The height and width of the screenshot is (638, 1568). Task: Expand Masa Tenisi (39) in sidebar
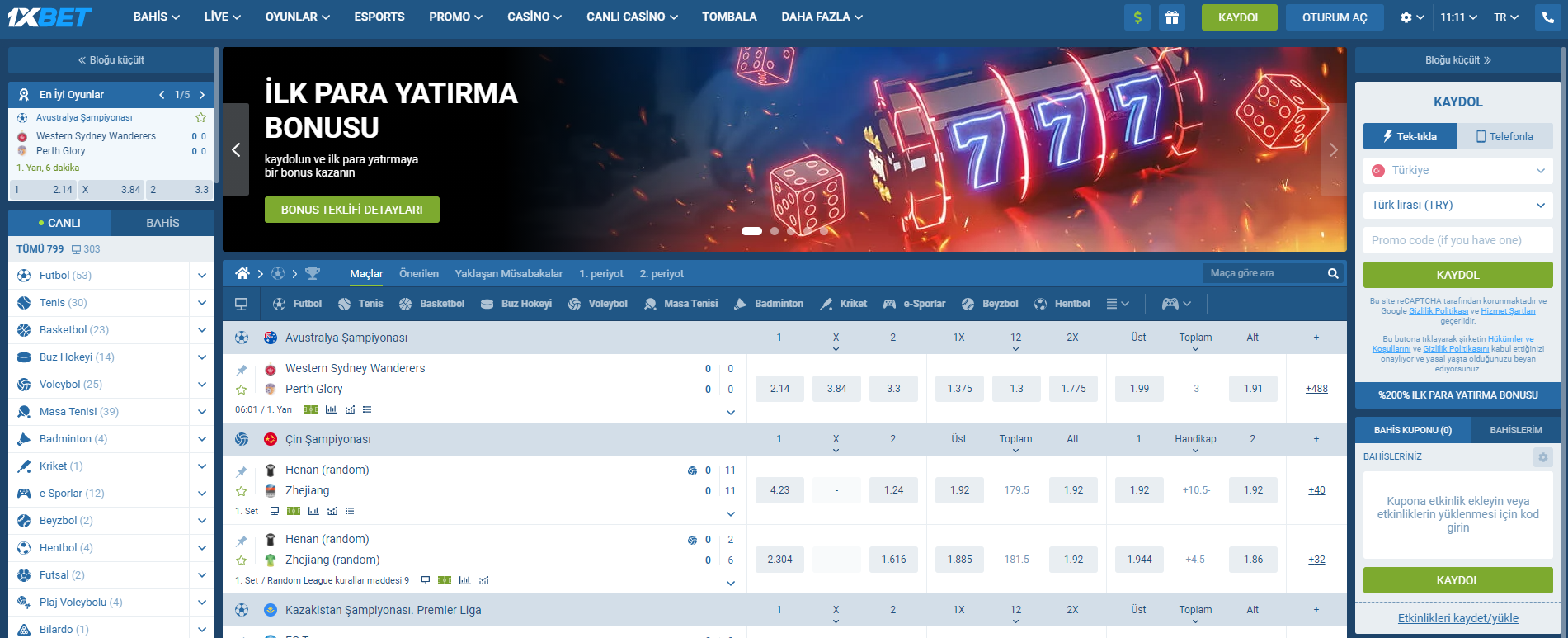click(202, 412)
